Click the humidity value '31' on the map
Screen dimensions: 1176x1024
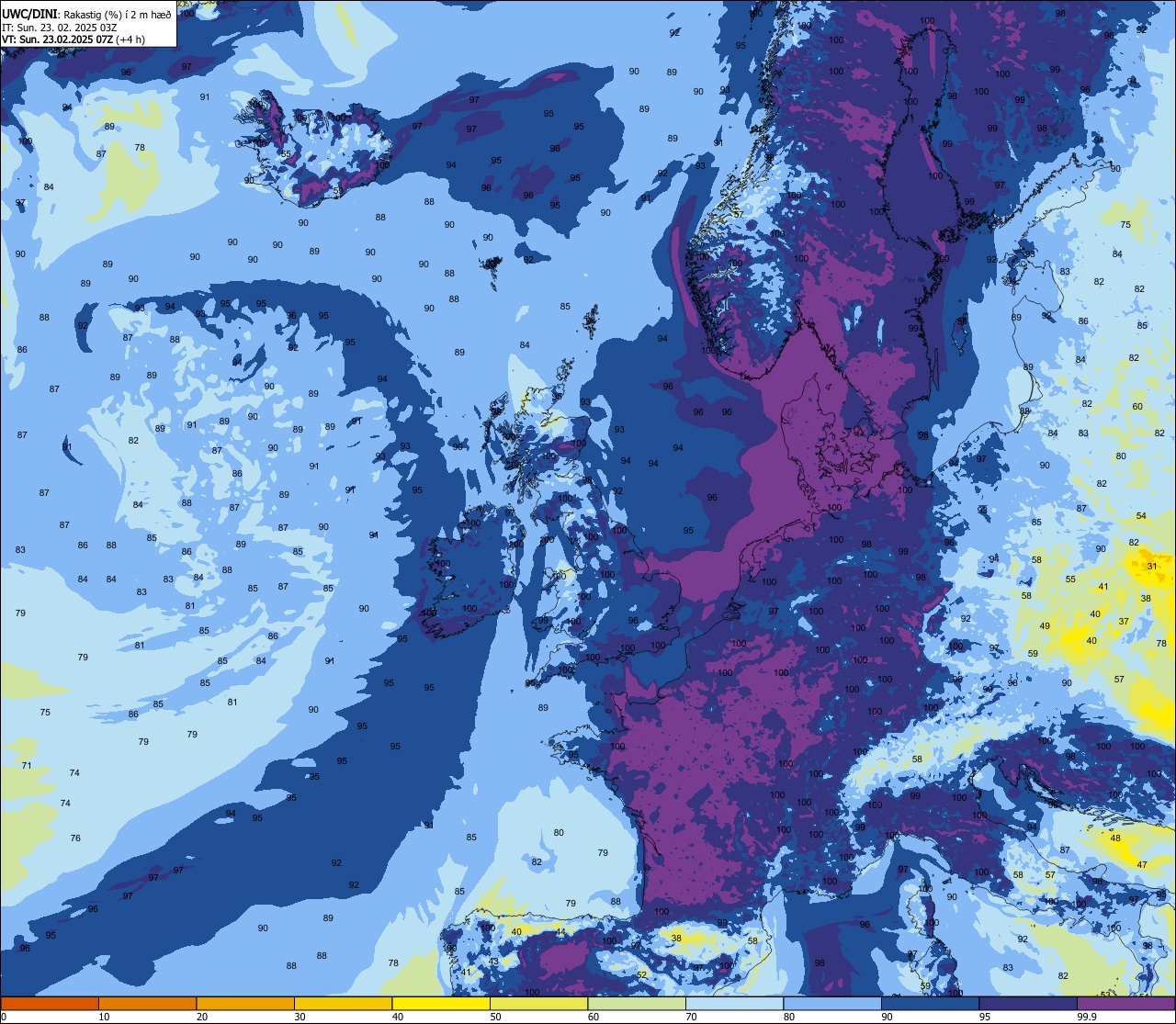[x=1152, y=567]
